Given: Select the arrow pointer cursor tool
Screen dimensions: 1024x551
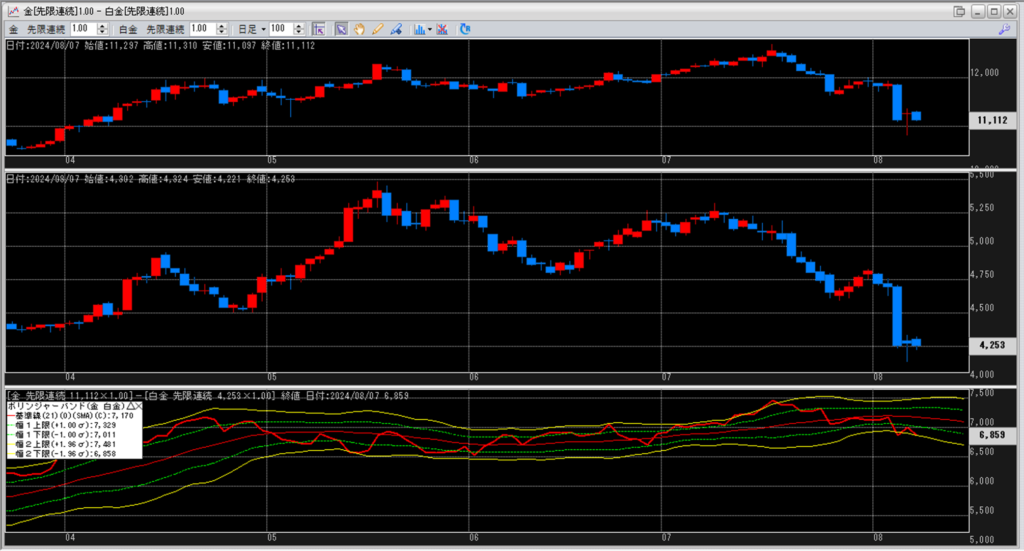Looking at the screenshot, I should [340, 29].
